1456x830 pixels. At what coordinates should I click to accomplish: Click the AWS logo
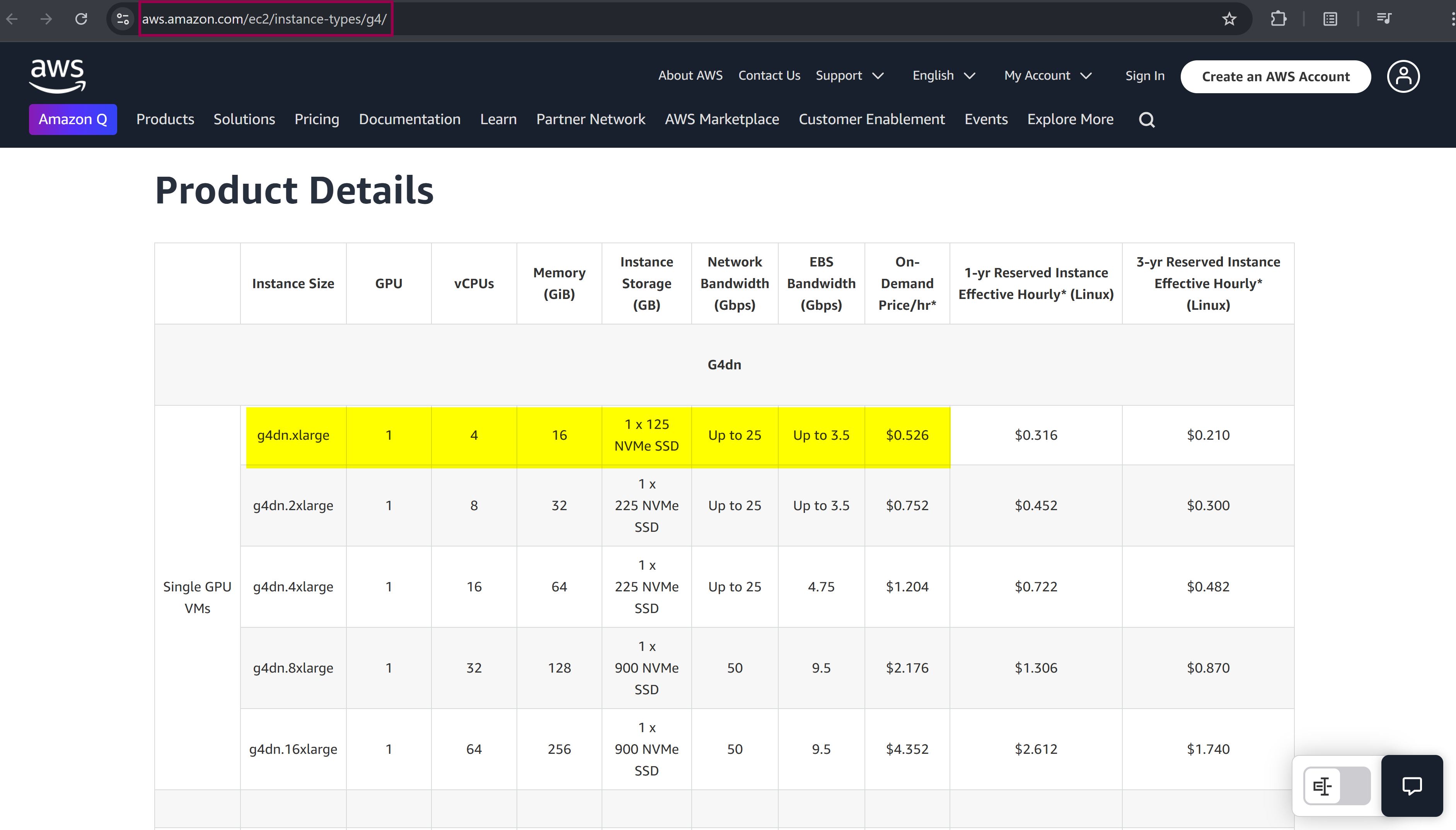pyautogui.click(x=58, y=76)
